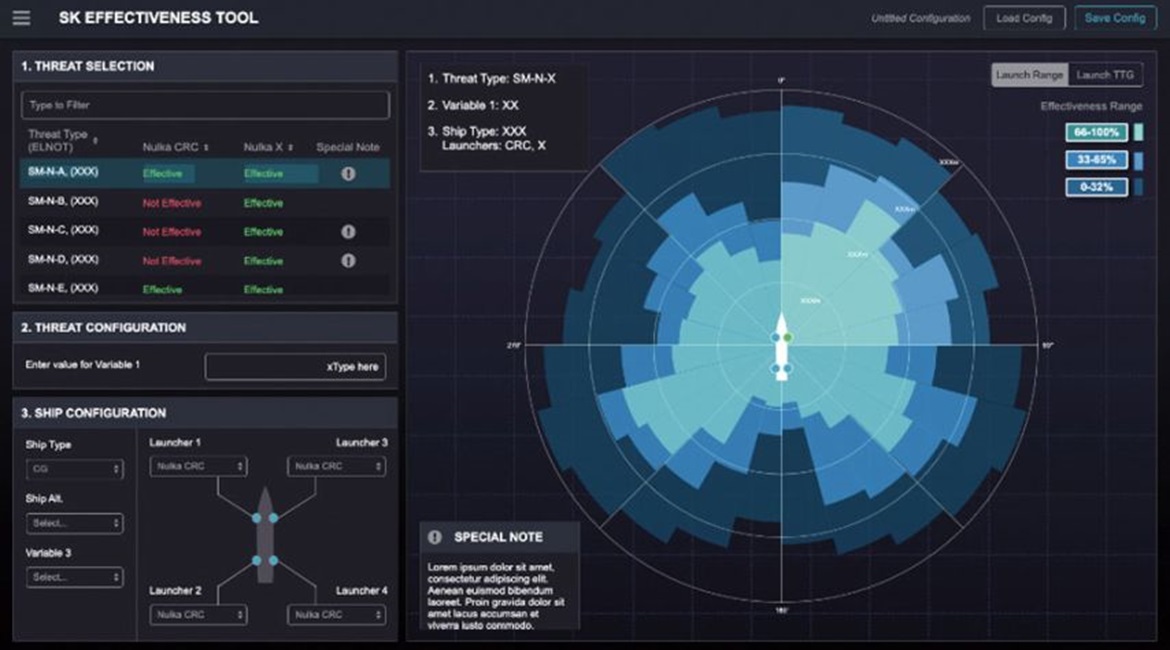Open the Ship Type dropdown
Image resolution: width=1170 pixels, height=650 pixels.
[x=75, y=469]
